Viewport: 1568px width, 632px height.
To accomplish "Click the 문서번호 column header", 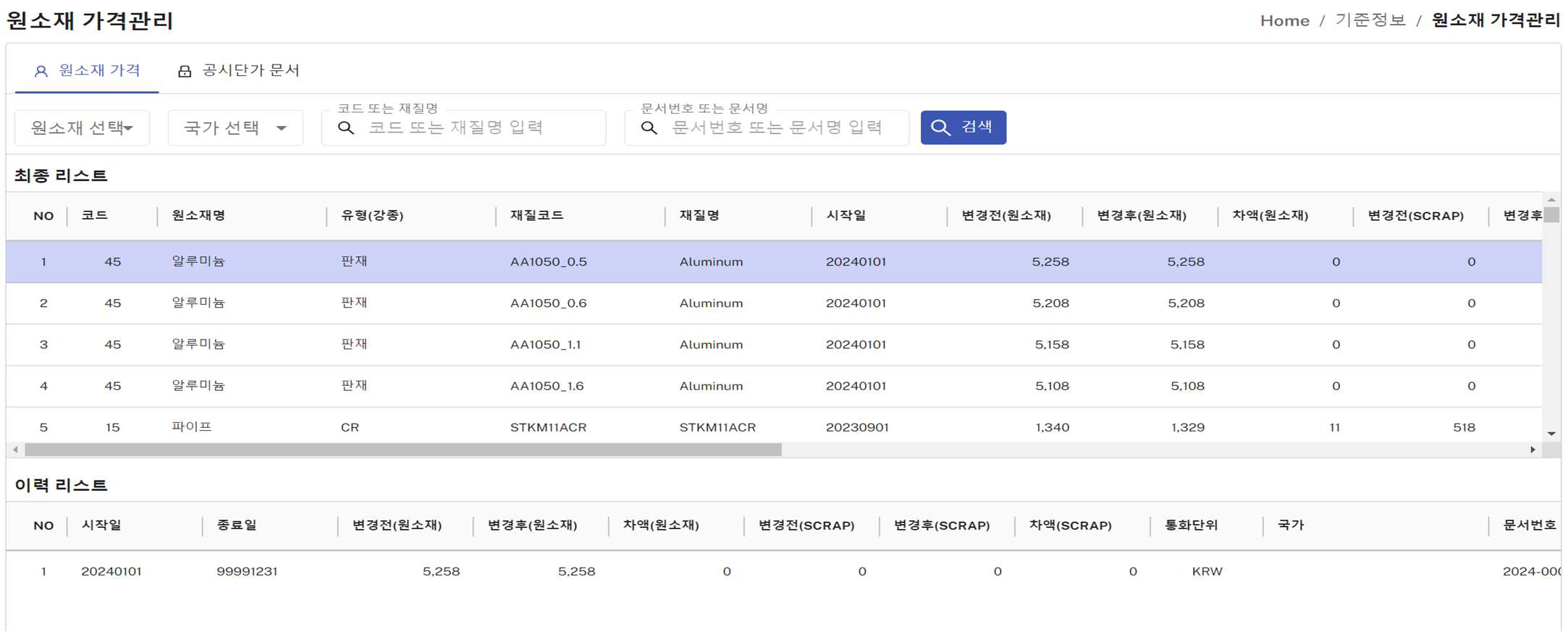I will coord(1530,526).
